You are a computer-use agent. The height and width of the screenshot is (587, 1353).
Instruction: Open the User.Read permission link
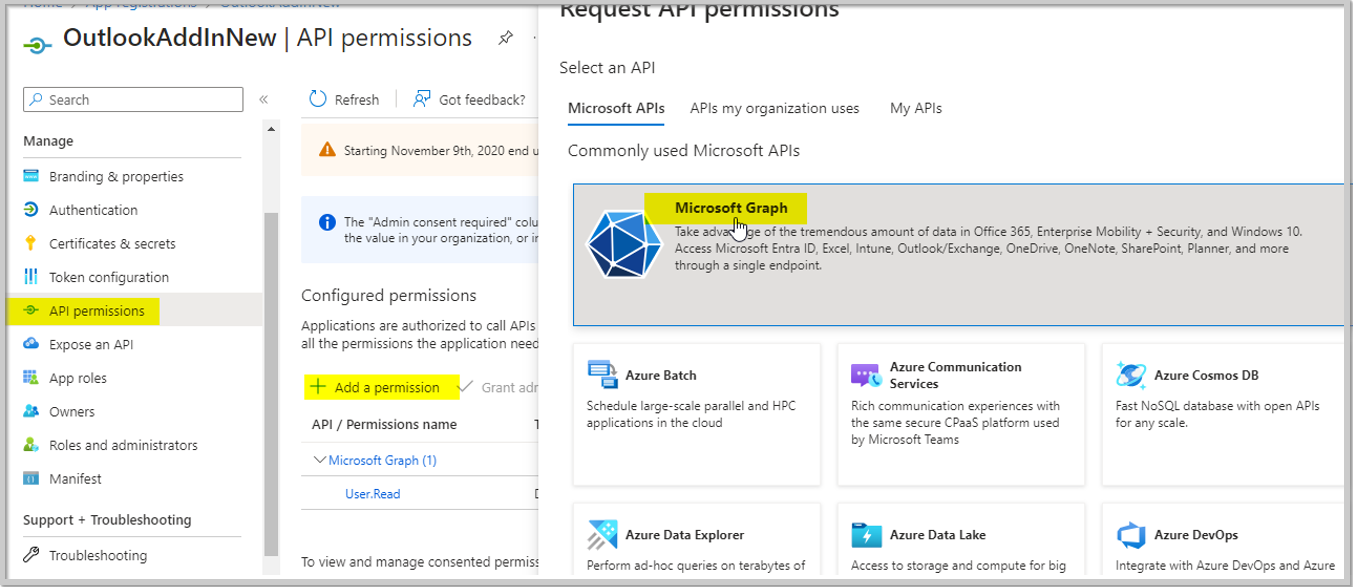click(372, 494)
